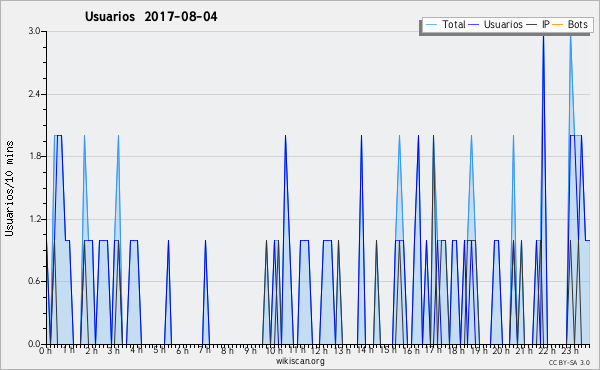The height and width of the screenshot is (370, 600).
Task: Click the x-axis label "8 h"
Action: [x=227, y=350]
